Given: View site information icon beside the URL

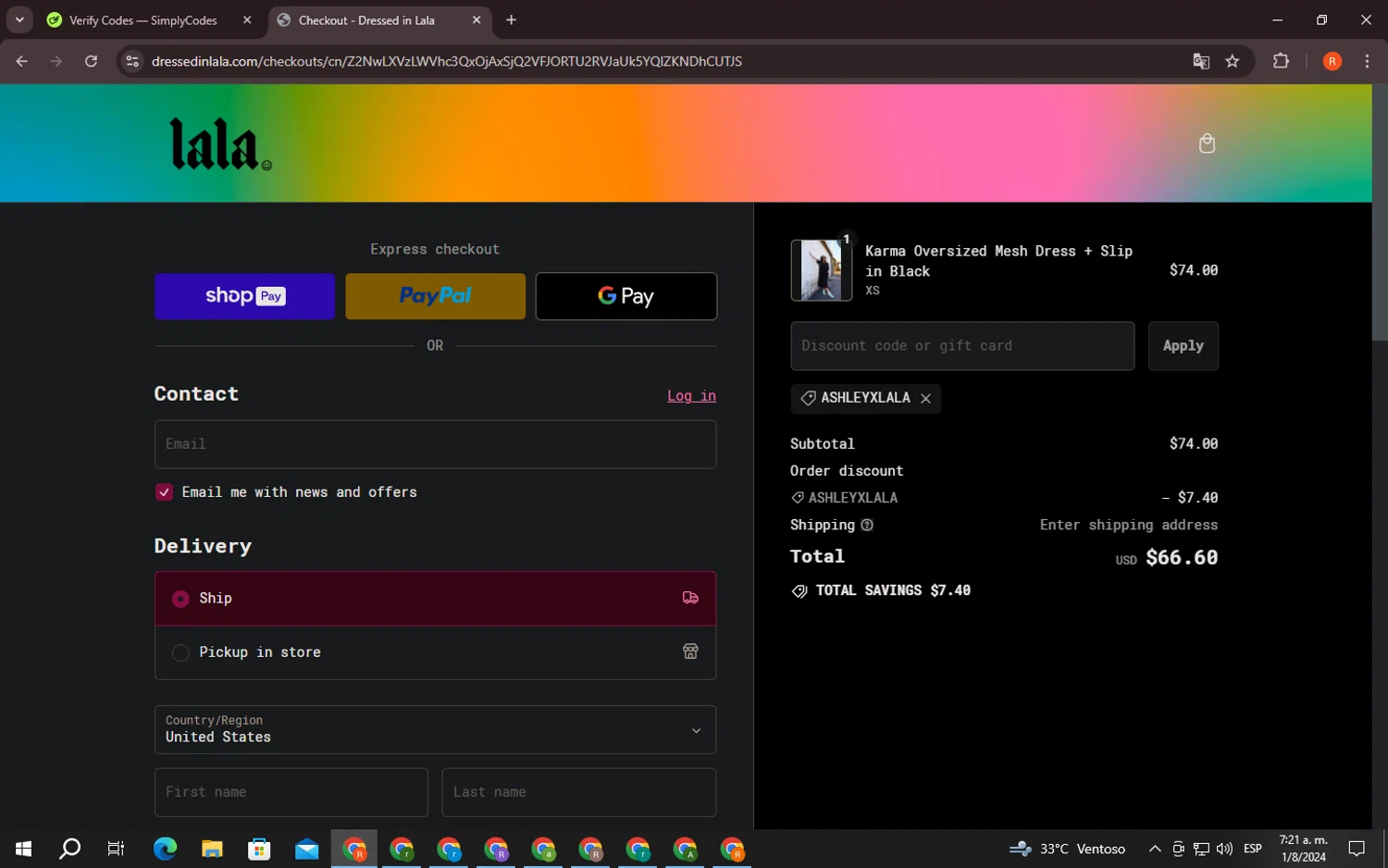Looking at the screenshot, I should (132, 61).
